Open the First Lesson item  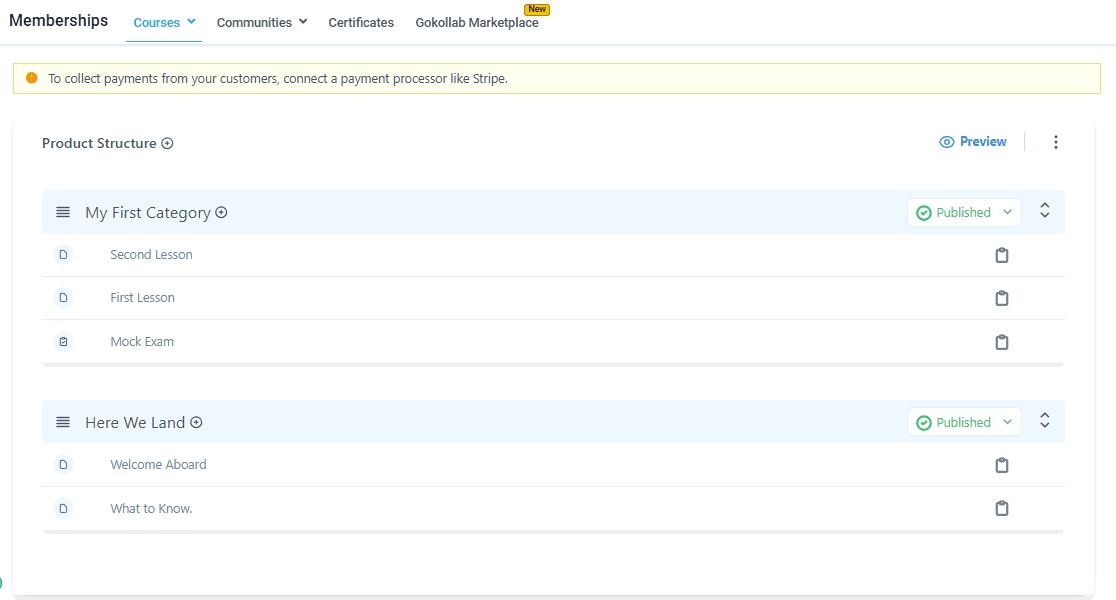pyautogui.click(x=142, y=298)
